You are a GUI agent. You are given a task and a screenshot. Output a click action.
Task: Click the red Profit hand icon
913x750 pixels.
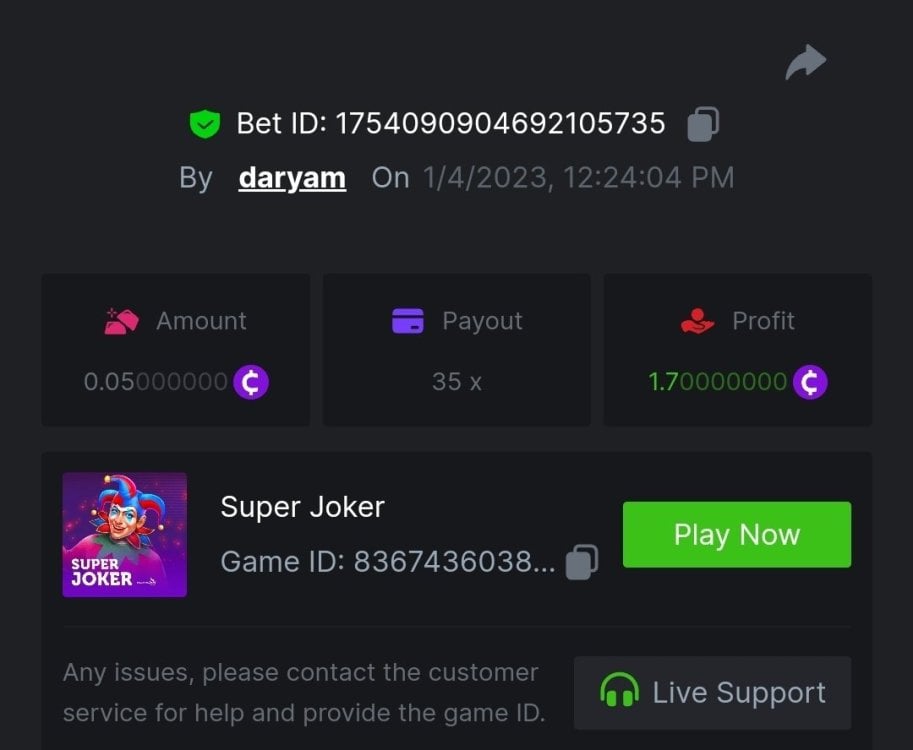(x=697, y=321)
